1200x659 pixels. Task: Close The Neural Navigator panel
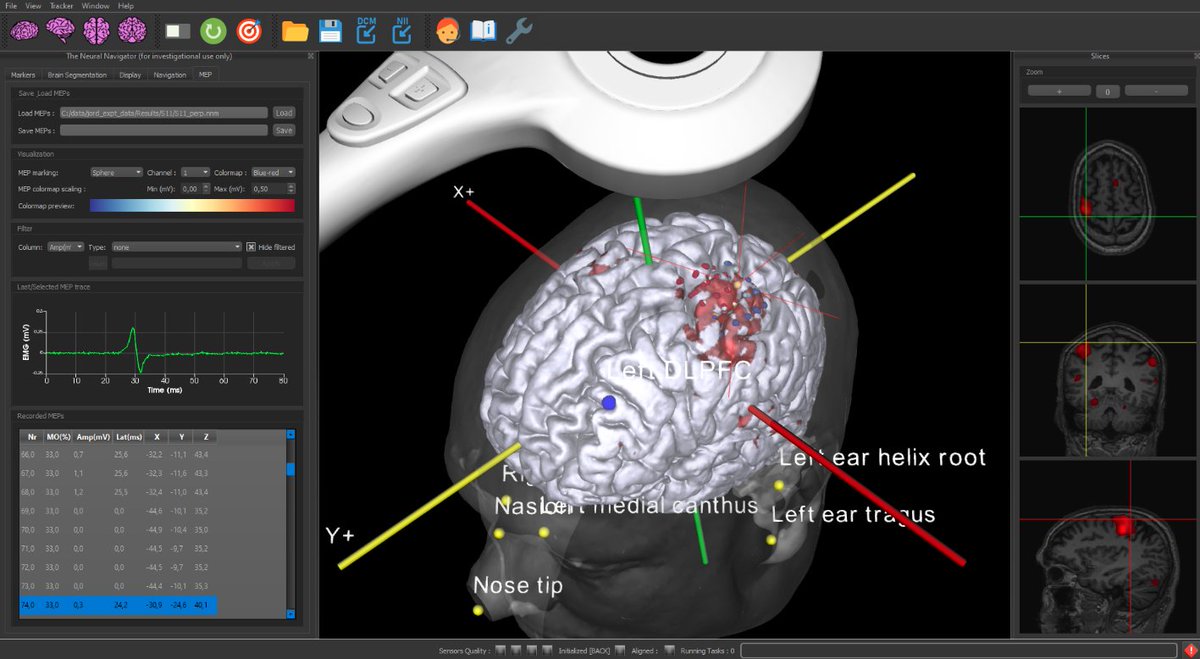tap(311, 57)
